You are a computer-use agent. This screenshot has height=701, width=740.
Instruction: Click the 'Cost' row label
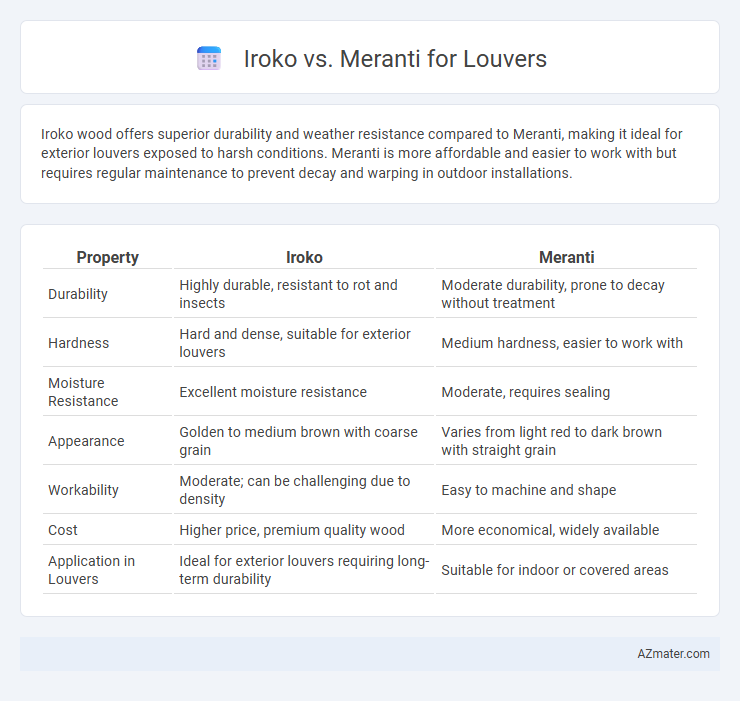tap(62, 530)
